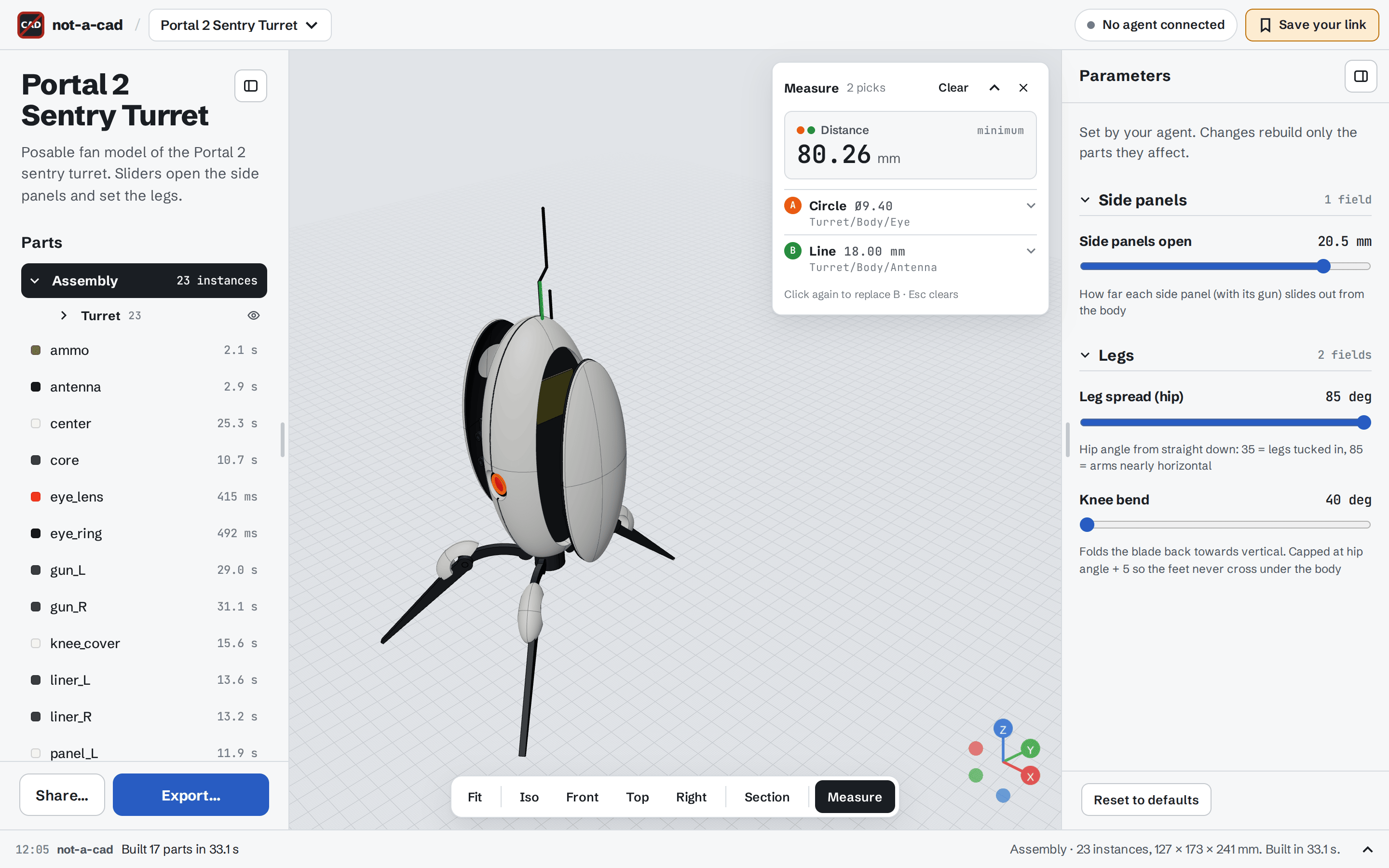The image size is (1389, 868).
Task: Select the gun_L part row
Action: pos(144,570)
